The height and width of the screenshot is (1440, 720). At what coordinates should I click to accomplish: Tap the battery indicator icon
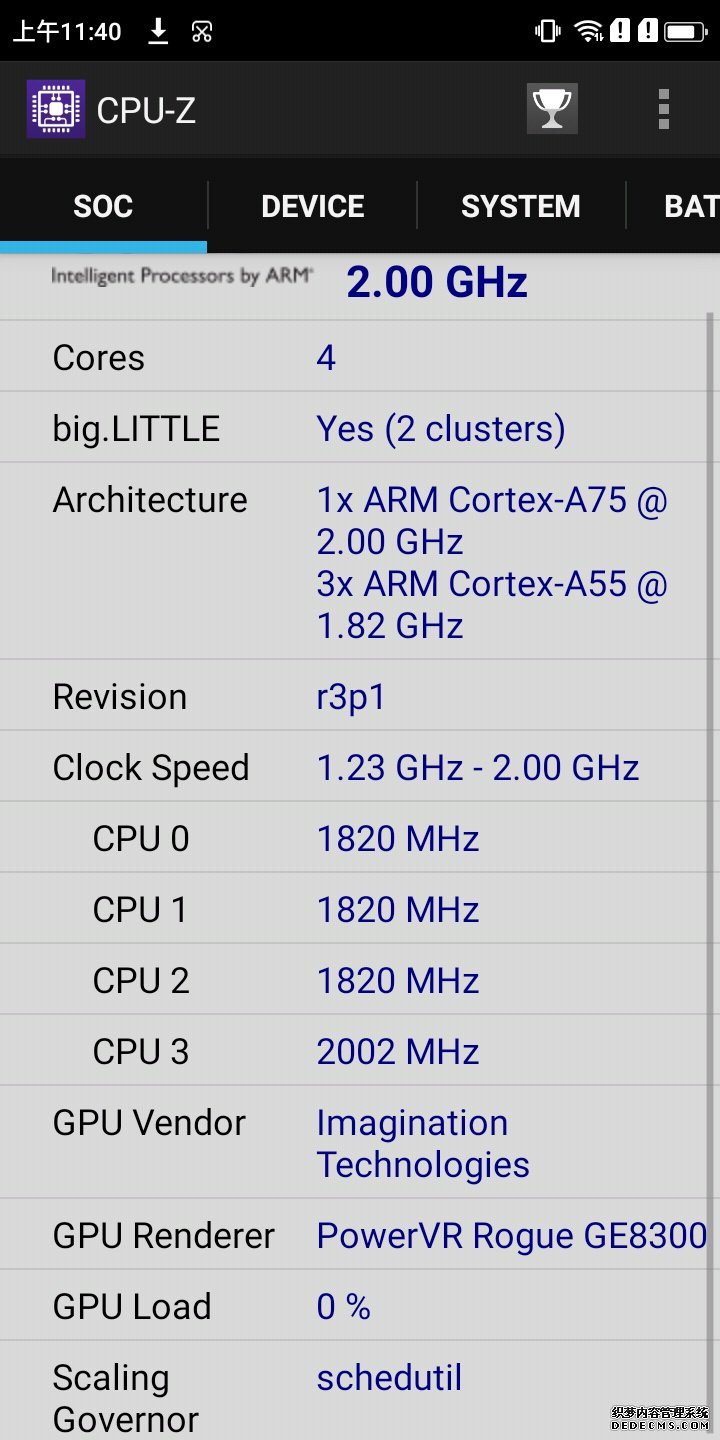point(686,31)
